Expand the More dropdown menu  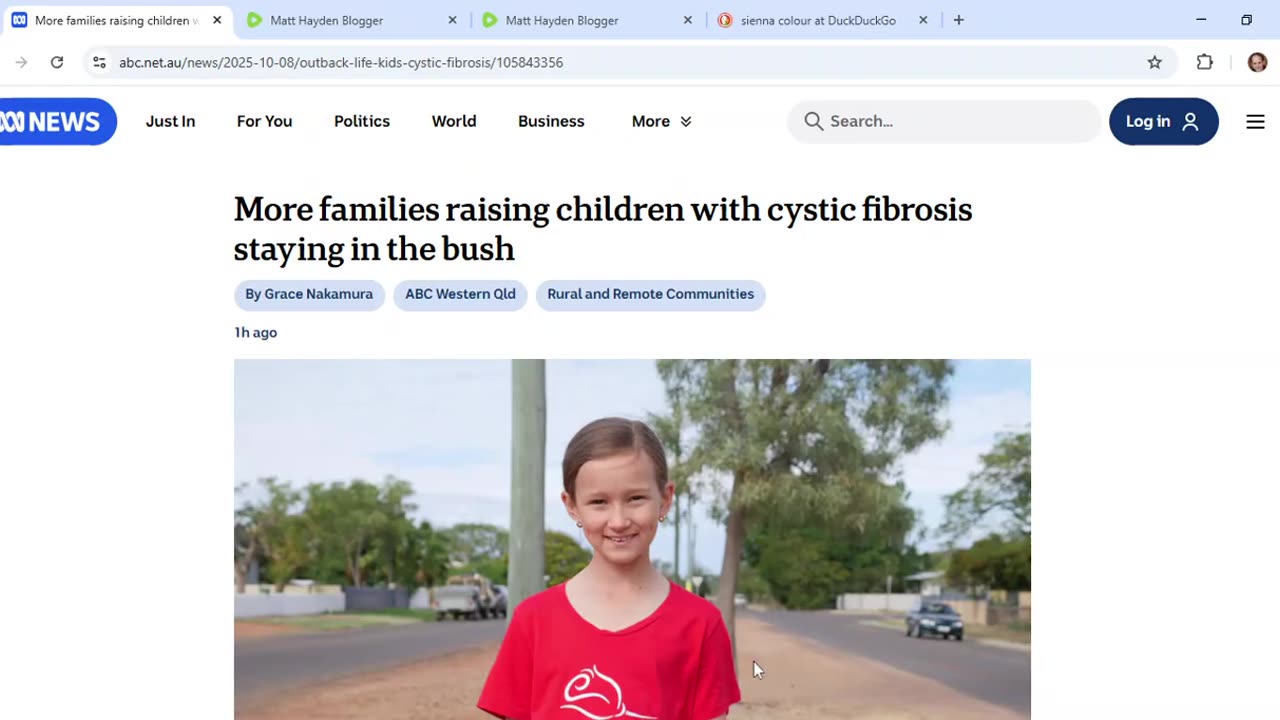(661, 121)
